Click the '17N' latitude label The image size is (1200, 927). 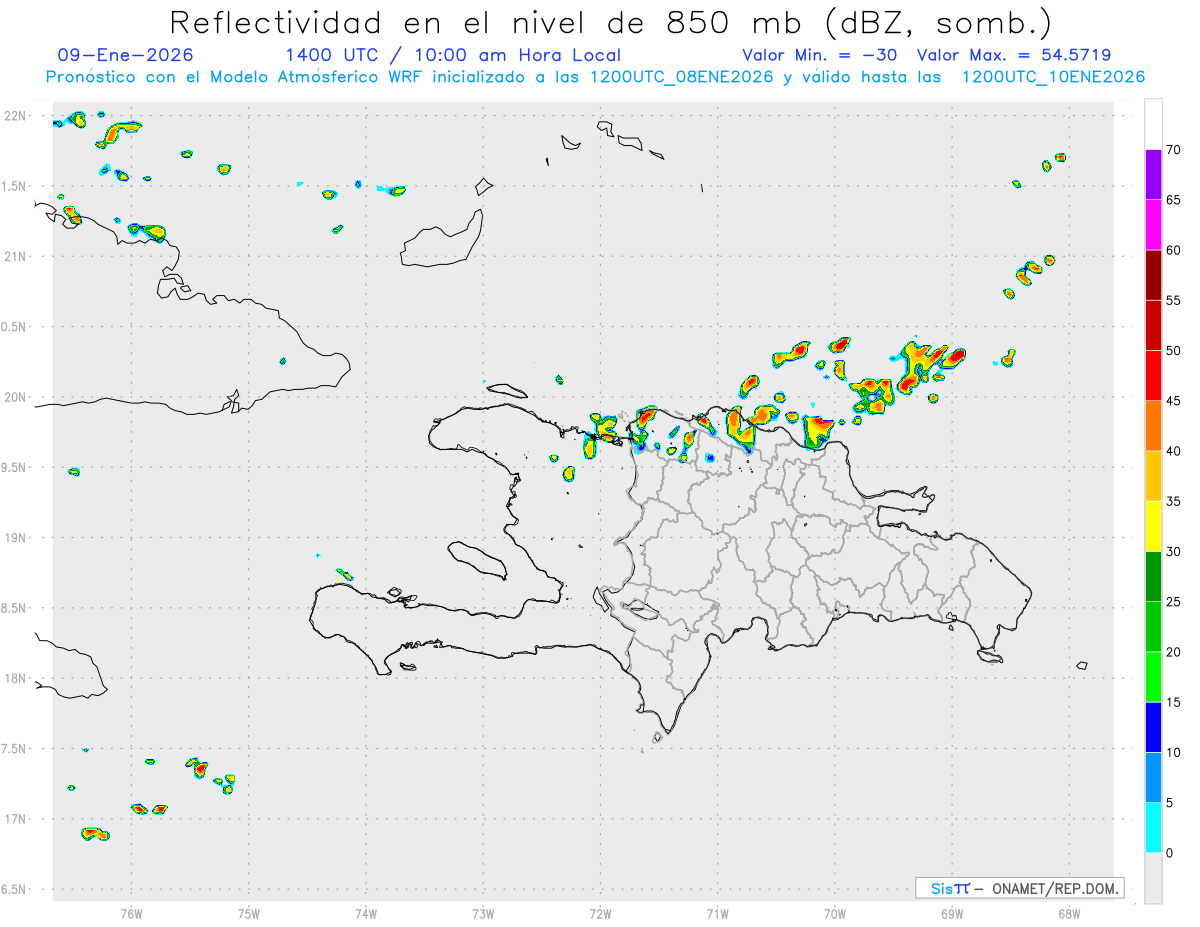[15, 818]
